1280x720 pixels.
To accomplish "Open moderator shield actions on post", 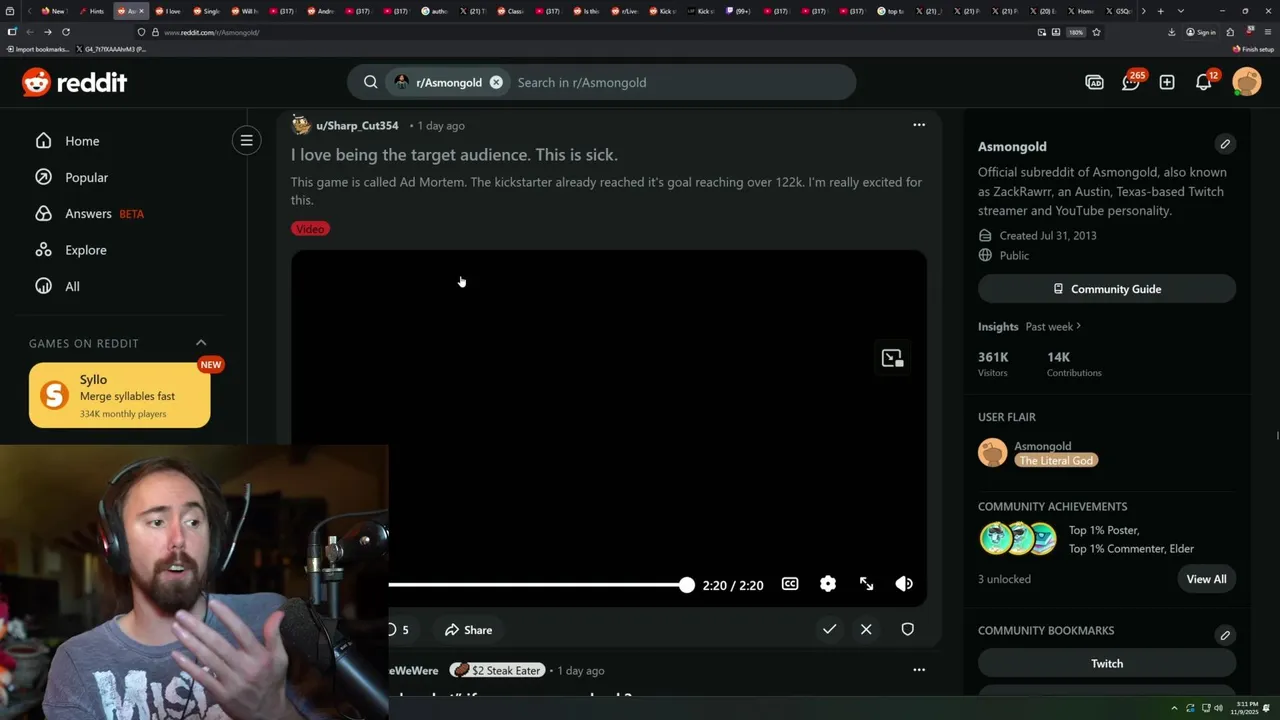I will click(x=908, y=629).
